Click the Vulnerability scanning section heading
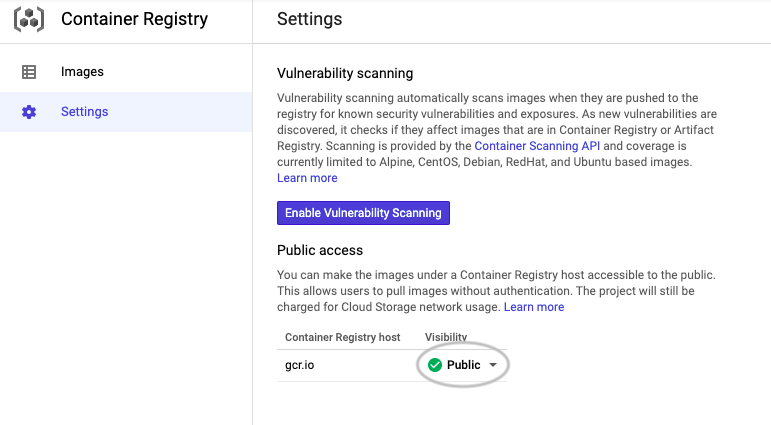This screenshot has height=425, width=771. (345, 73)
